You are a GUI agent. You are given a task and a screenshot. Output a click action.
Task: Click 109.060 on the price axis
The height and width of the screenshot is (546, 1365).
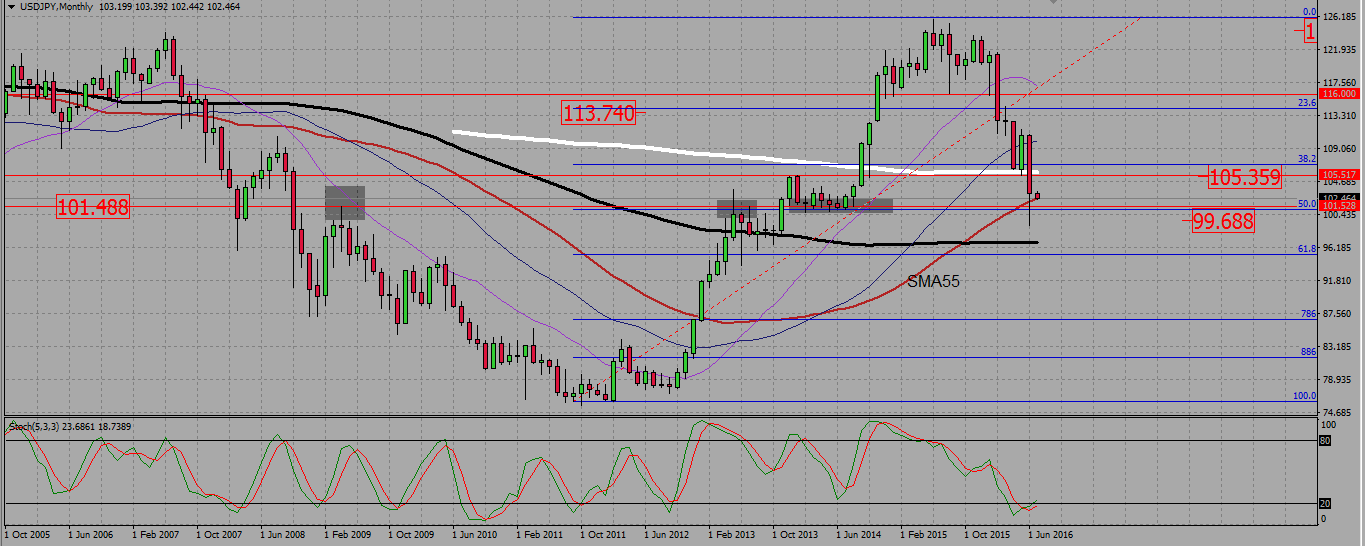(x=1338, y=149)
